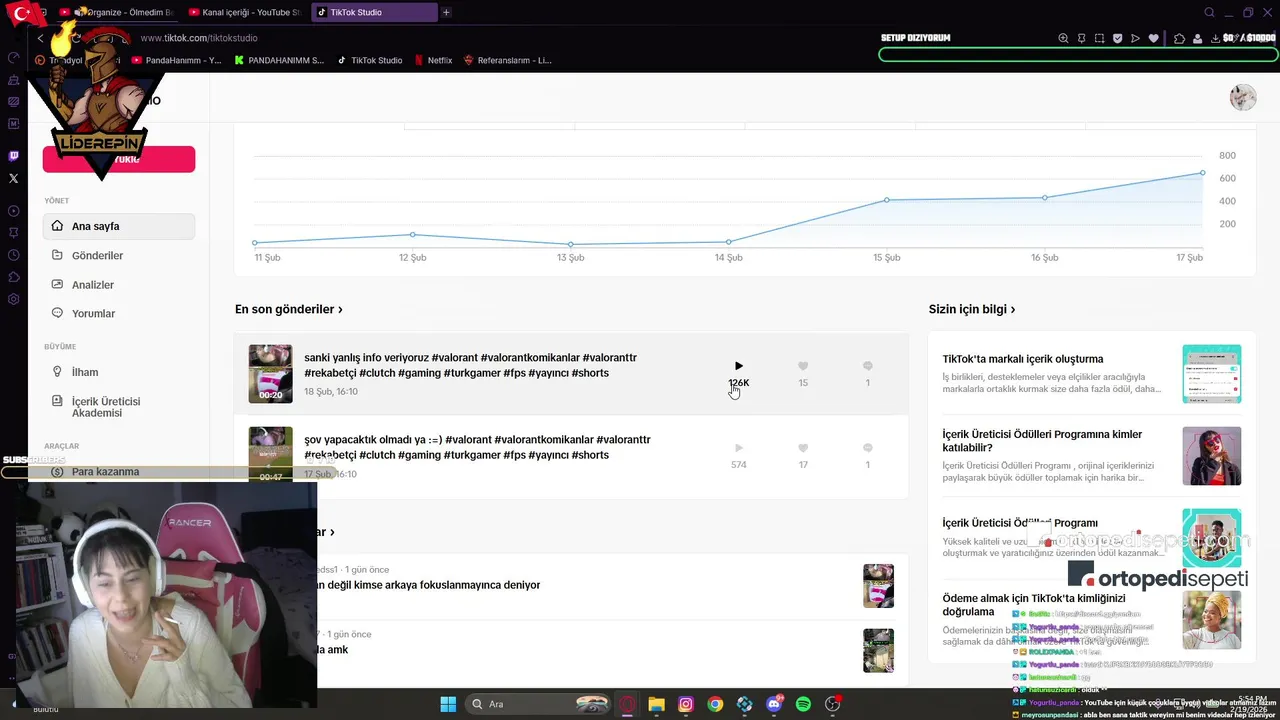This screenshot has height=720, width=1280.
Task: Click the ad blocker shield icon
Action: pyautogui.click(x=1117, y=38)
